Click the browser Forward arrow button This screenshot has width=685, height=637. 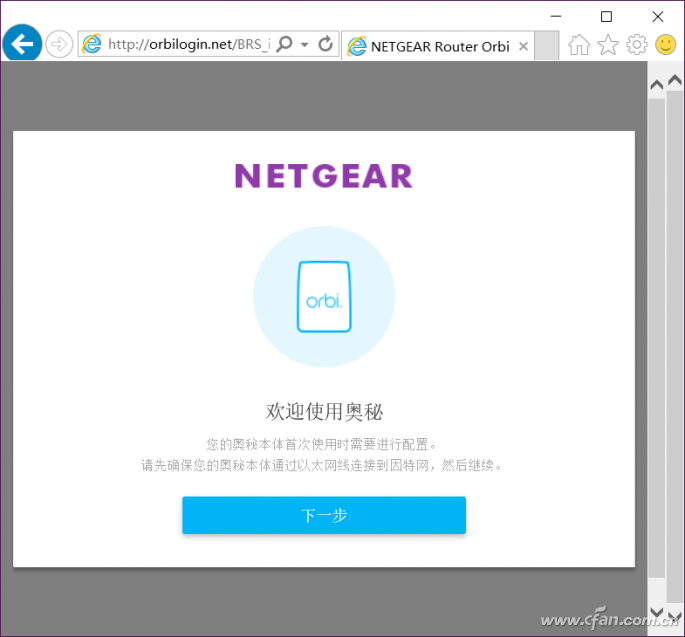pos(59,44)
